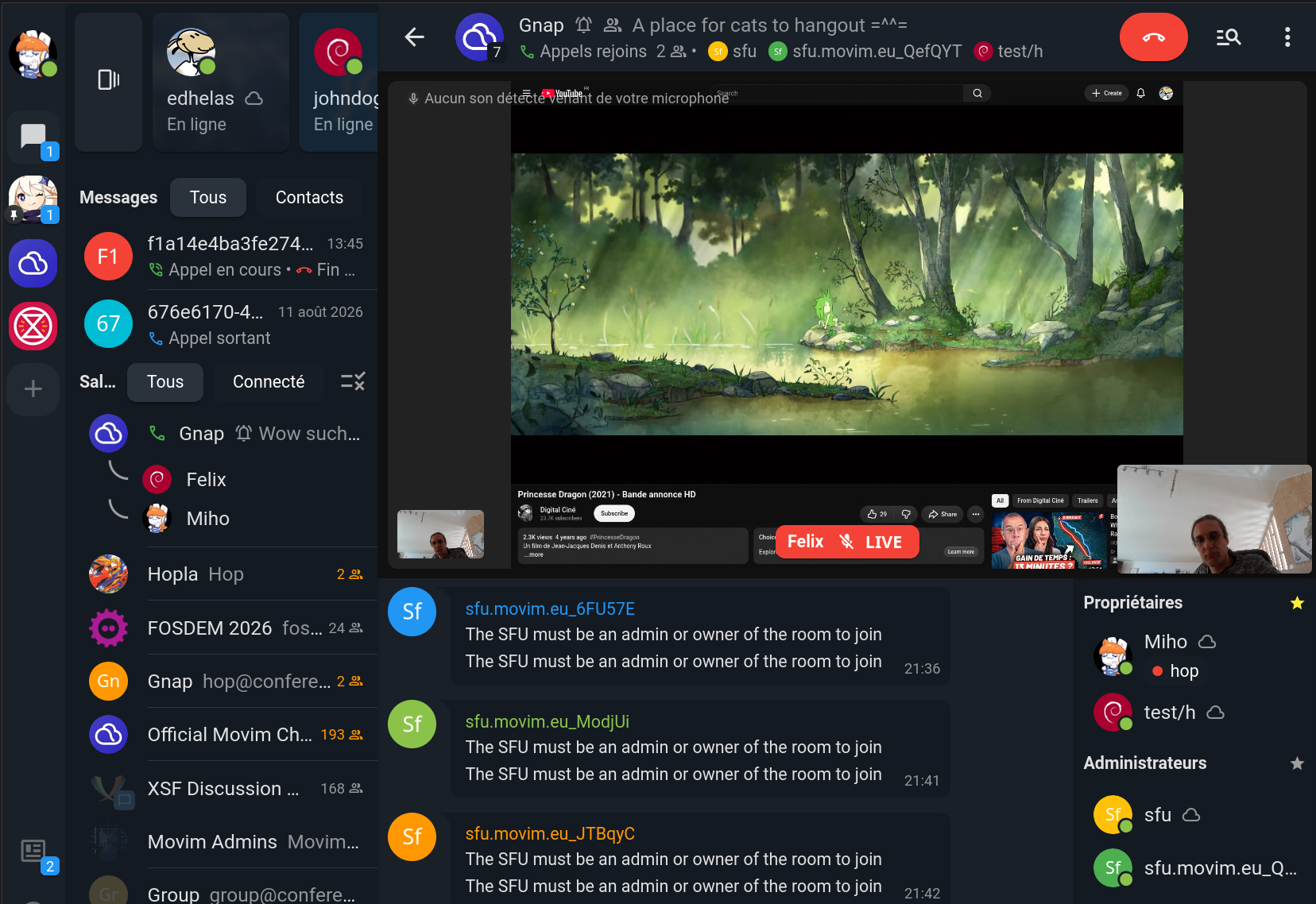The image size is (1316, 904).
Task: Select the small webcam thumbnail preview
Action: point(440,534)
